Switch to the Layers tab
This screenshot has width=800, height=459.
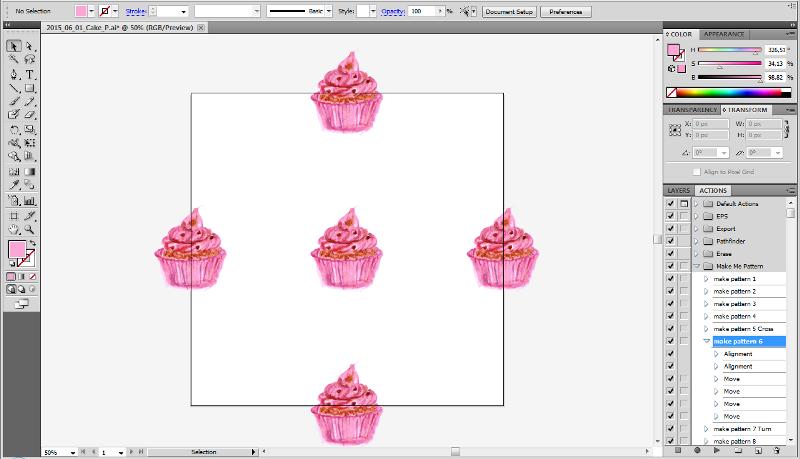tap(679, 190)
